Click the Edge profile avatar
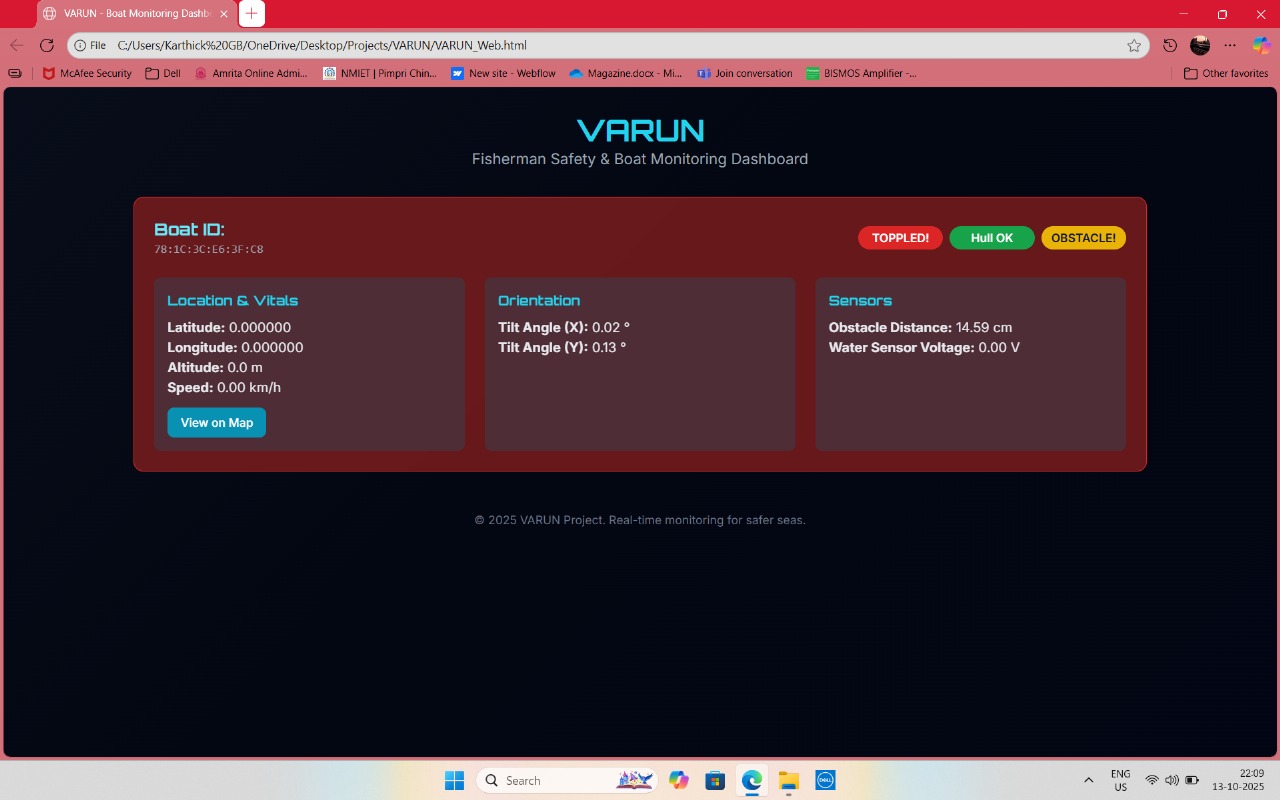This screenshot has width=1280, height=800. click(1200, 45)
